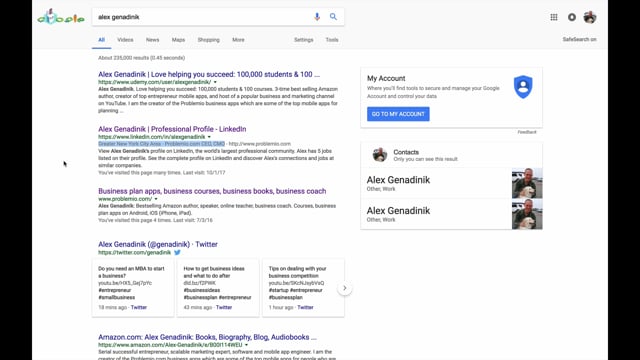Open second Alex Genadinik contact photo
This screenshot has height=360, width=640.
tap(527, 214)
